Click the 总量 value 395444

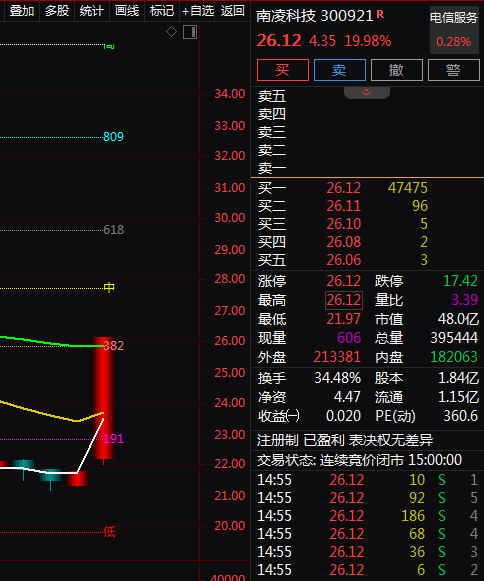coord(454,338)
